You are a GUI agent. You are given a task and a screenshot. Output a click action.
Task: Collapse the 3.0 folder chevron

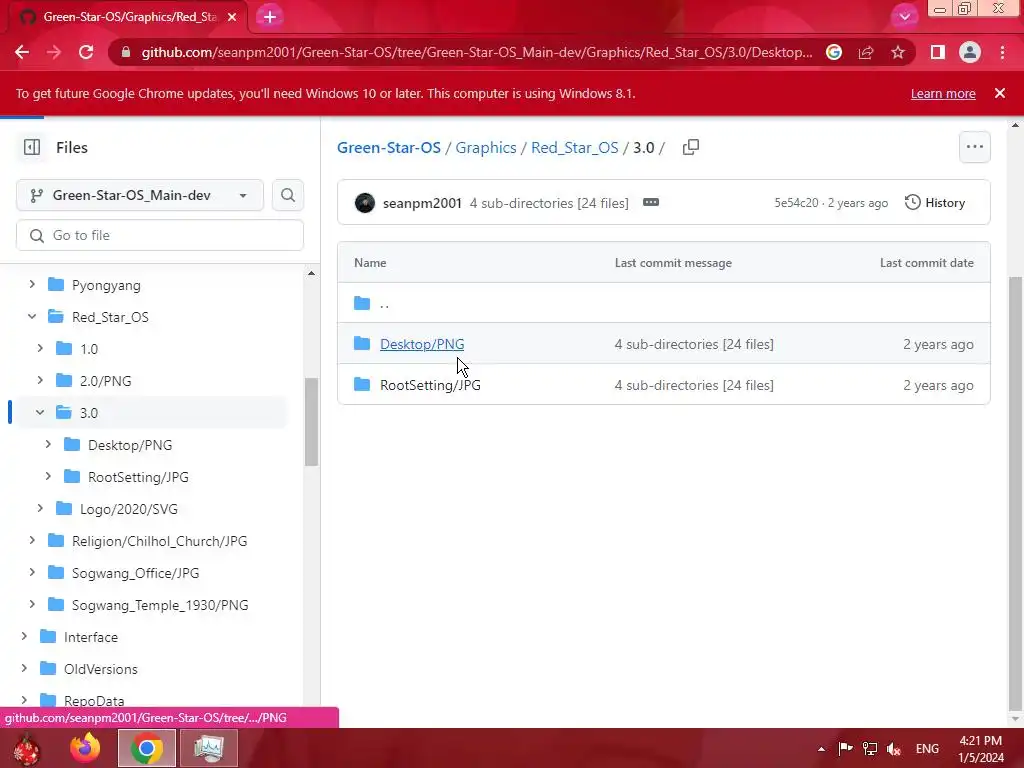(x=40, y=412)
